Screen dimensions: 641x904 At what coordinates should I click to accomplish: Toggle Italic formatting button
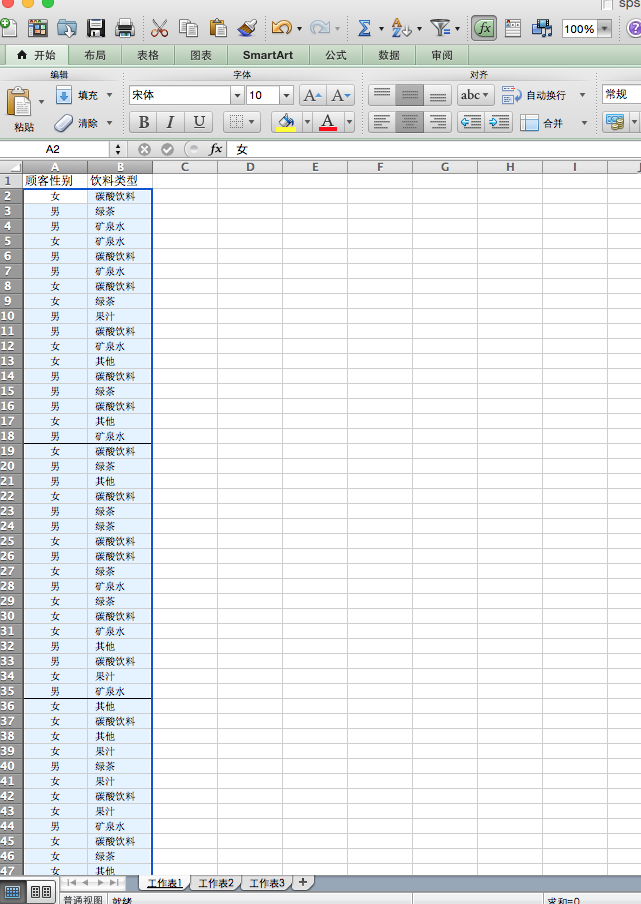171,122
